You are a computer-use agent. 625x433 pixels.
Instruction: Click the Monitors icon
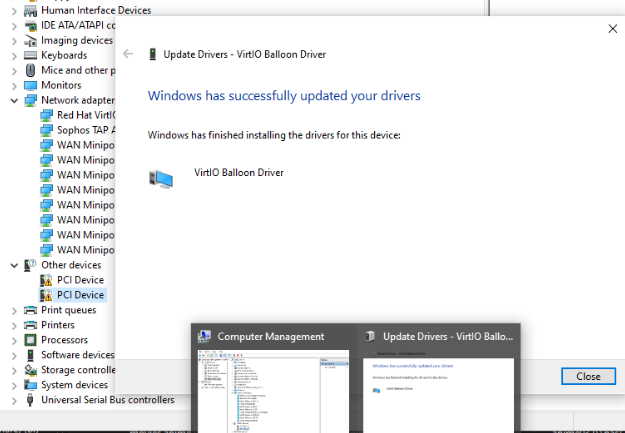(x=30, y=85)
